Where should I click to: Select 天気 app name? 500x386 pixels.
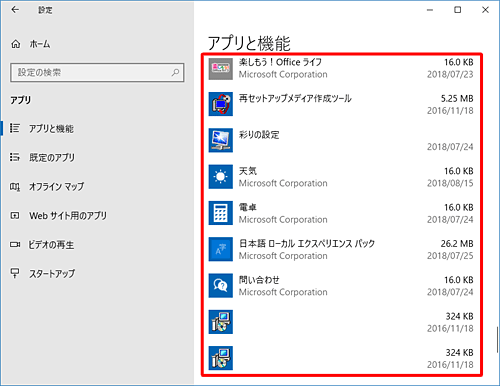248,171
